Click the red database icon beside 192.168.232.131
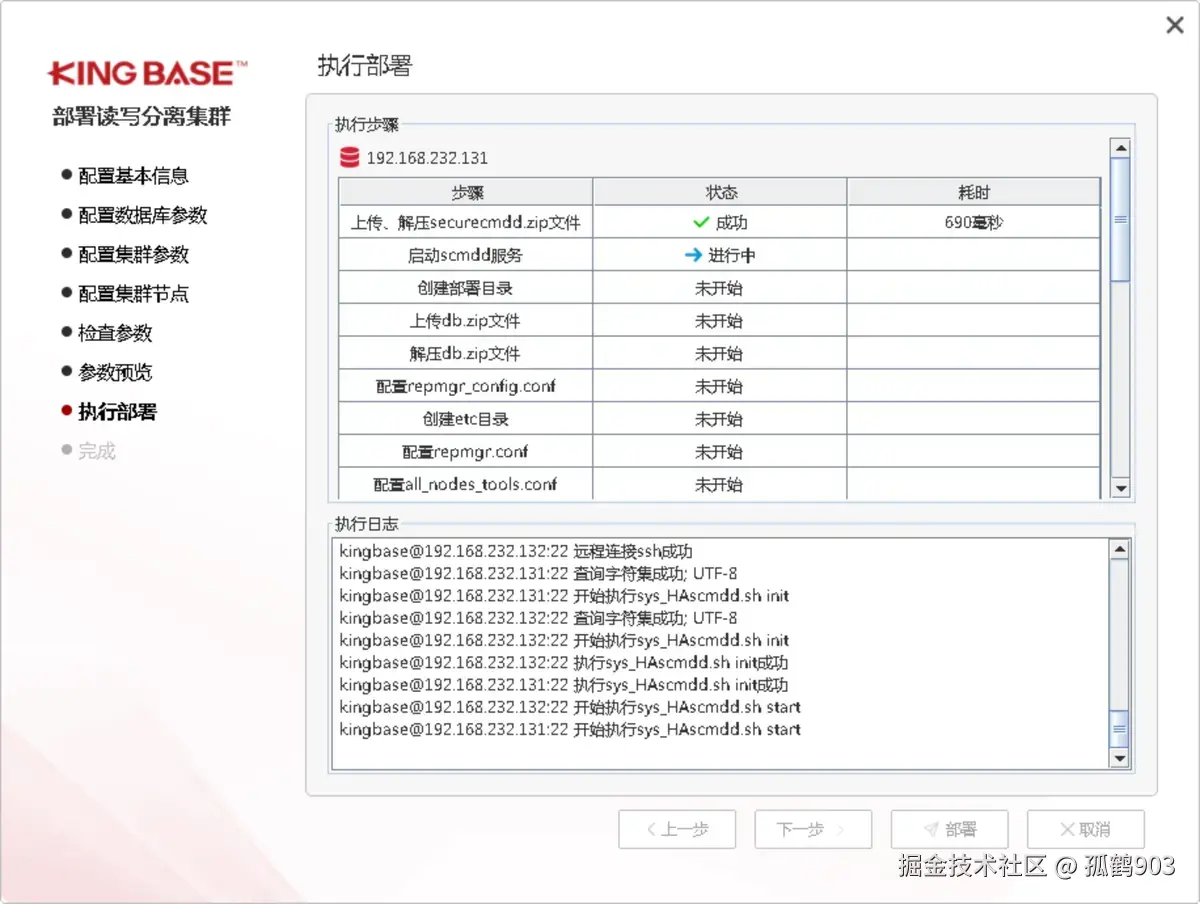 pyautogui.click(x=349, y=158)
